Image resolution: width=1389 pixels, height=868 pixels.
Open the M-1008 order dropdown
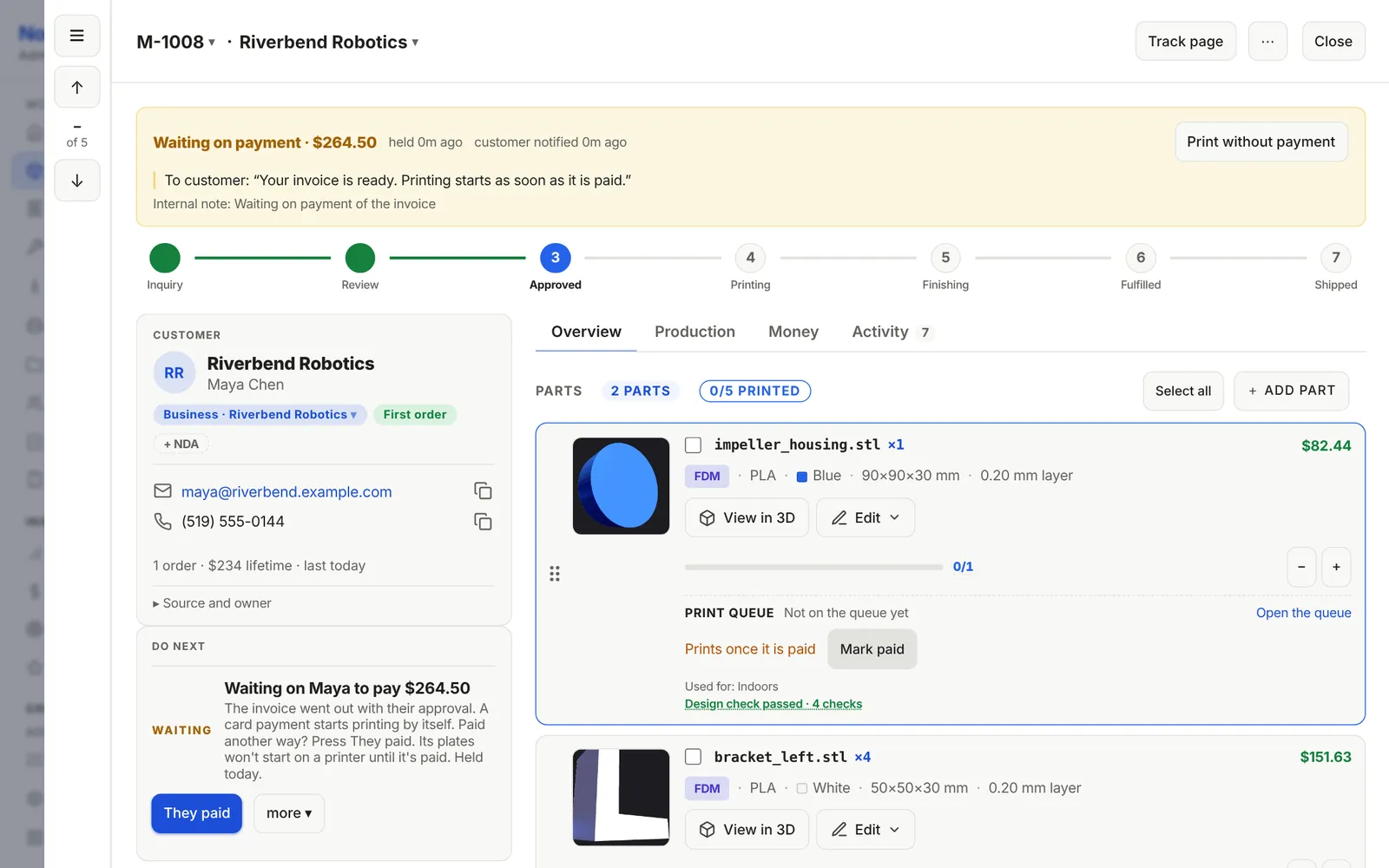[x=176, y=42]
